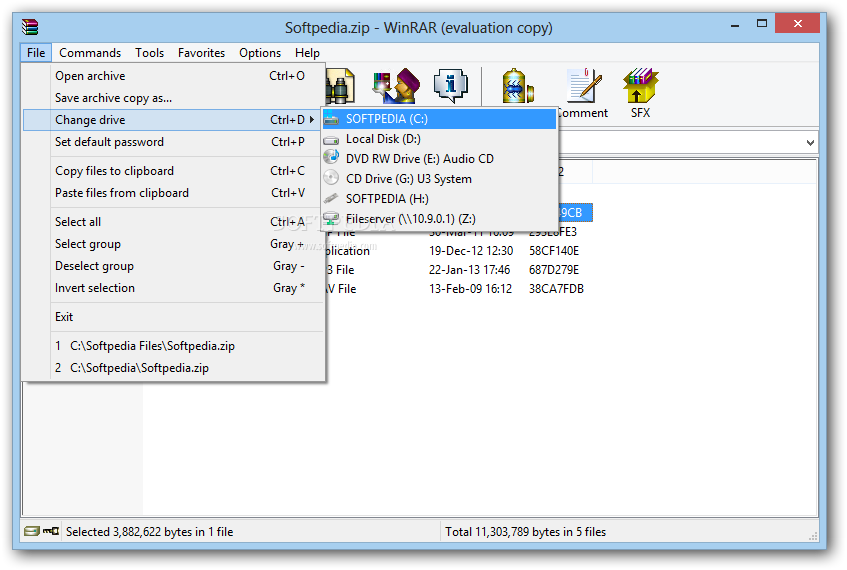Switch to Local Disk (D:)
This screenshot has width=847, height=570.
[439, 139]
